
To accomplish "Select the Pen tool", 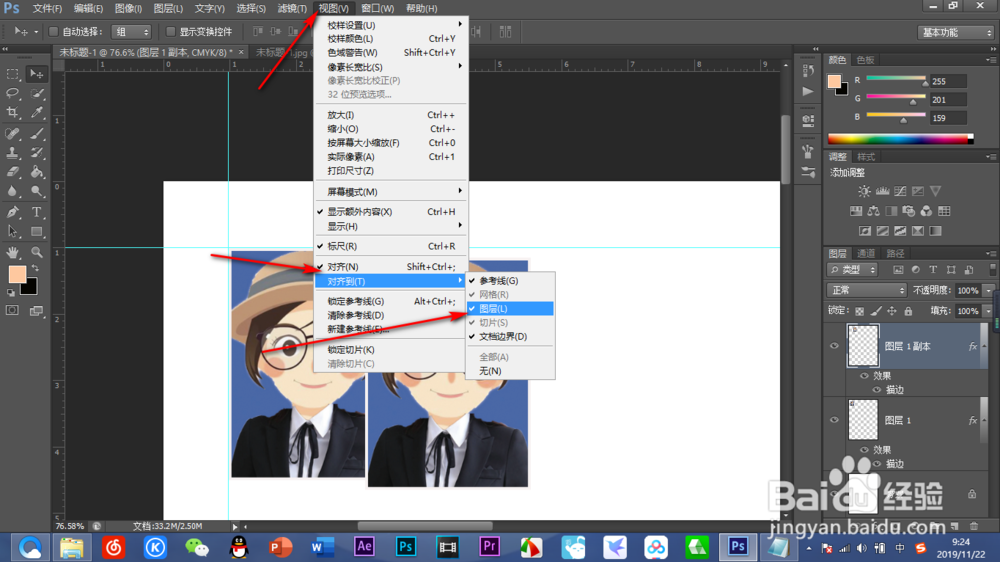I will [12, 212].
